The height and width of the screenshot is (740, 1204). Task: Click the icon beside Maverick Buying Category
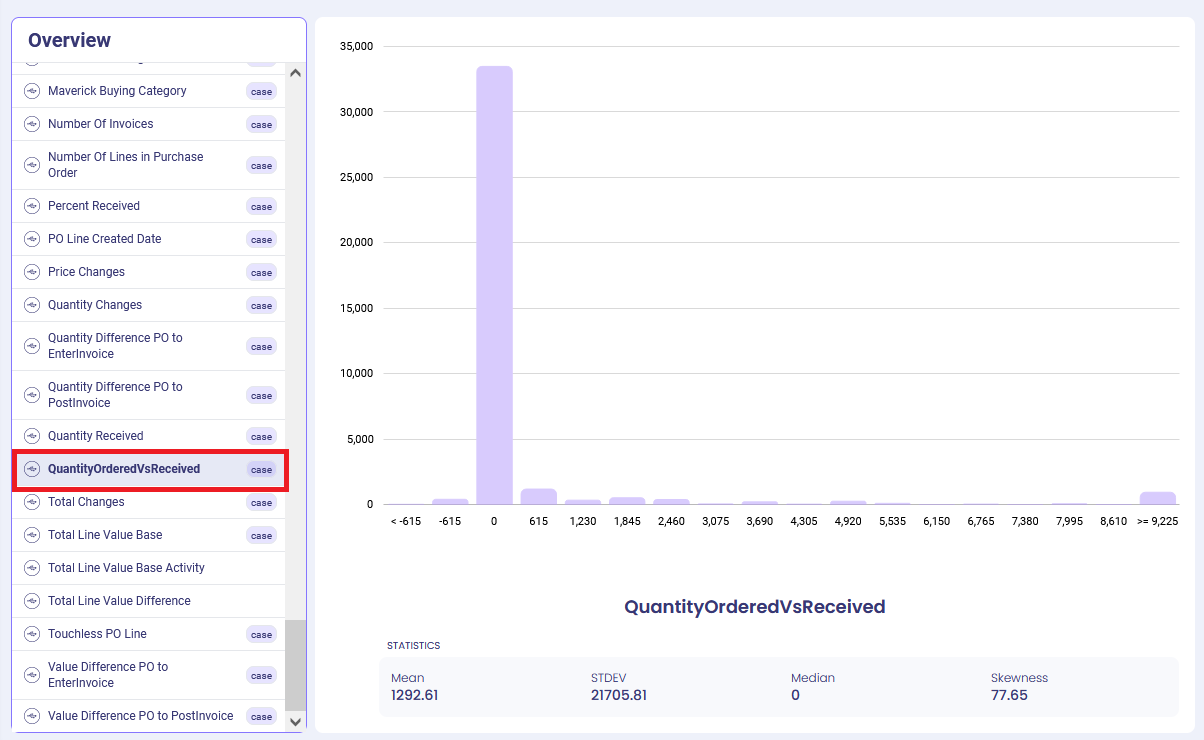pos(32,91)
